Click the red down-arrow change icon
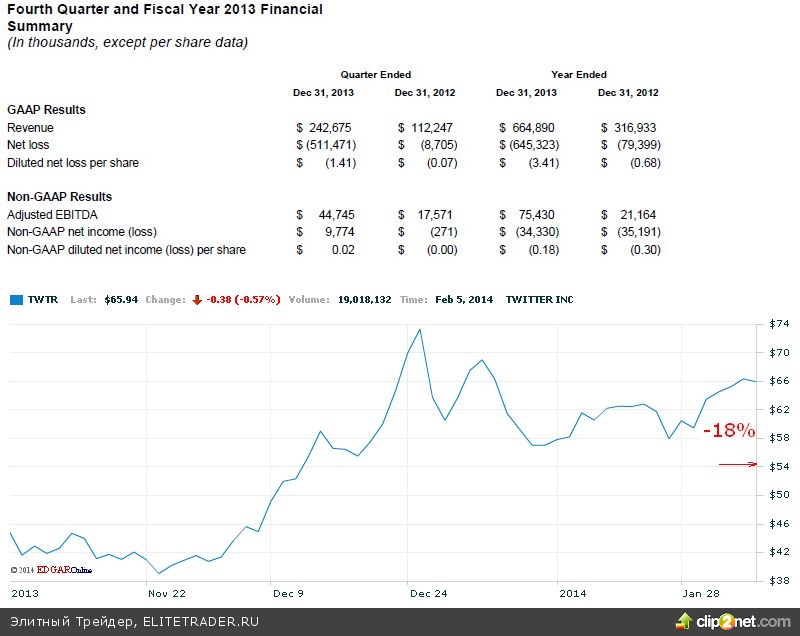This screenshot has height=636, width=800. pos(197,300)
